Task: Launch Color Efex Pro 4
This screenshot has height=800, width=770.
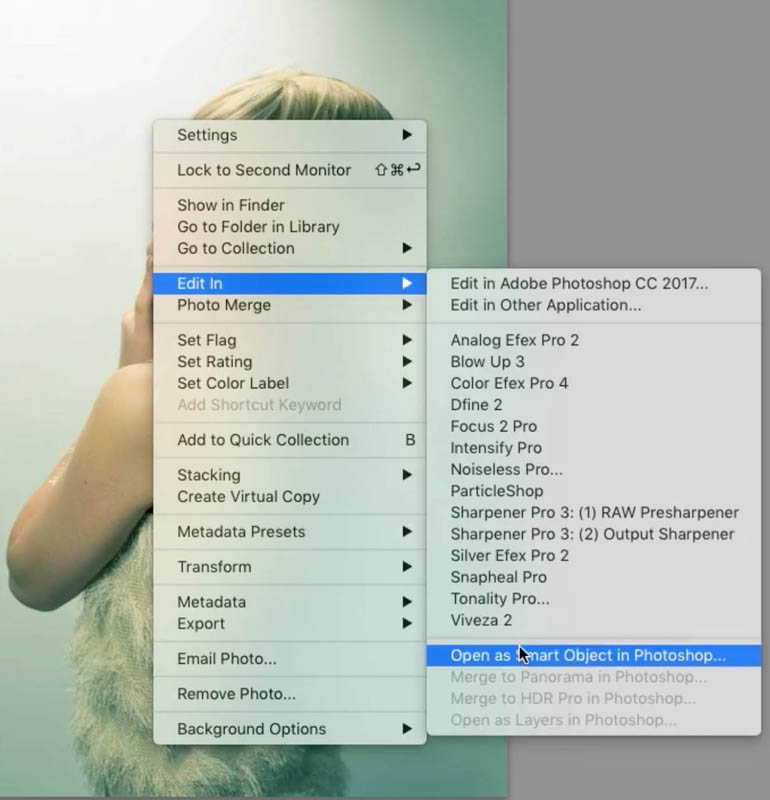Action: click(593, 383)
